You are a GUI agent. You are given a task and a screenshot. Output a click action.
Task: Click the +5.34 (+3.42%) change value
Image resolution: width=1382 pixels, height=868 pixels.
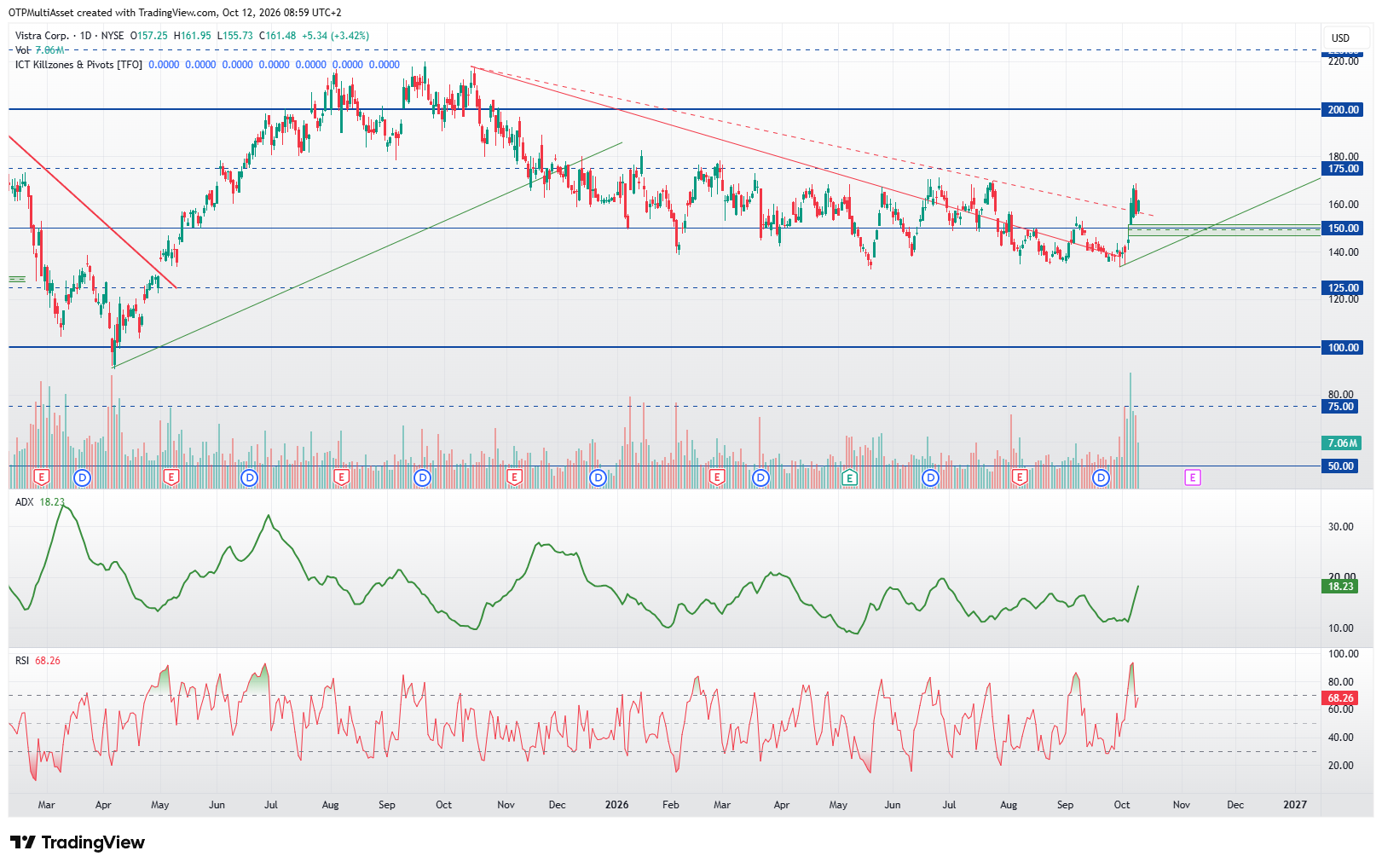(335, 36)
